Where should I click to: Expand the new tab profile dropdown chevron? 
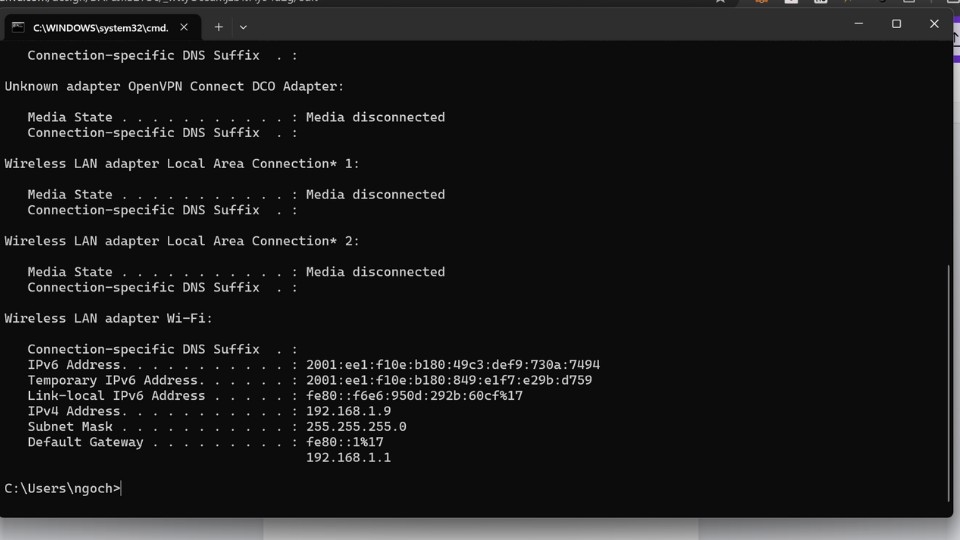(x=243, y=27)
